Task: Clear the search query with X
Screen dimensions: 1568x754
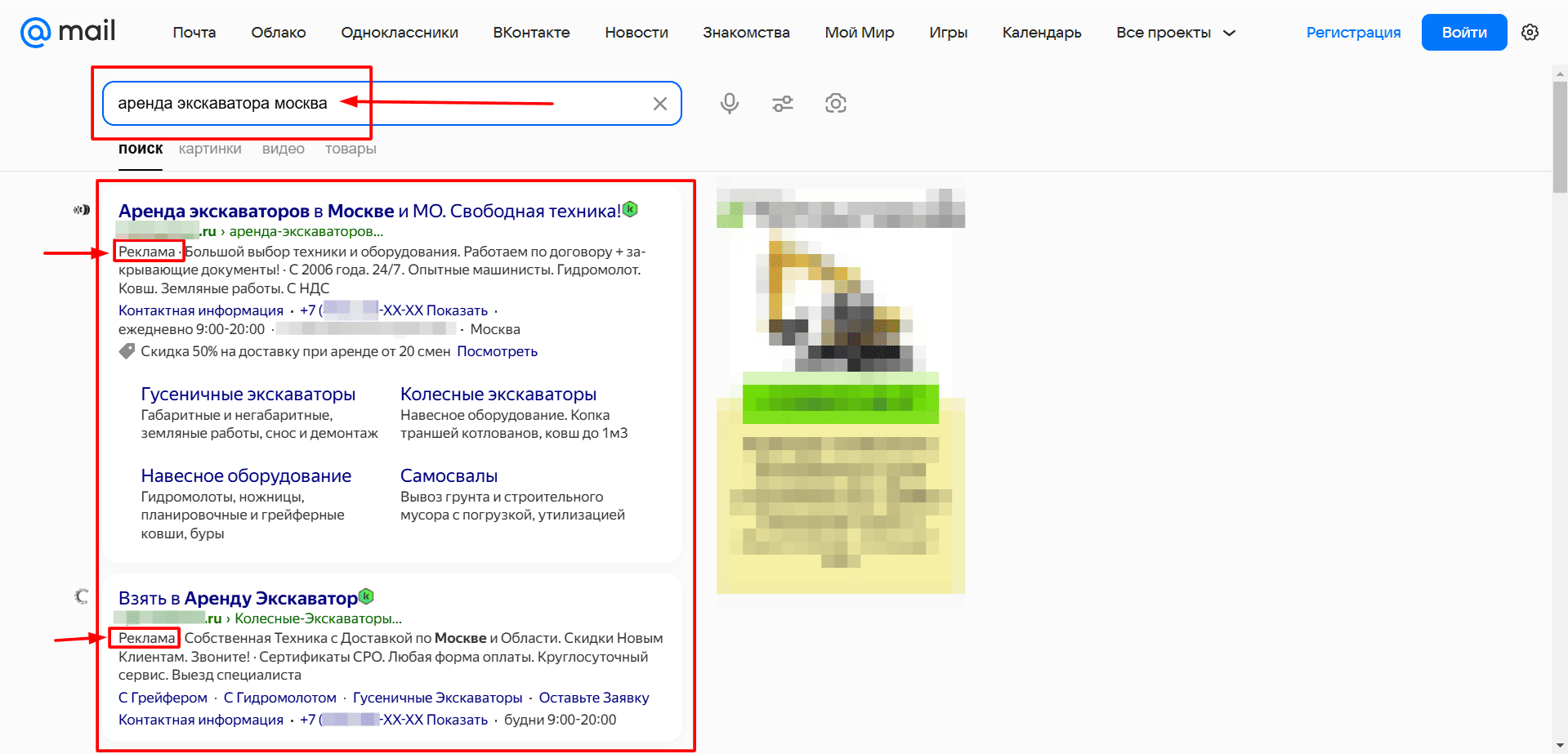Action: tap(660, 104)
